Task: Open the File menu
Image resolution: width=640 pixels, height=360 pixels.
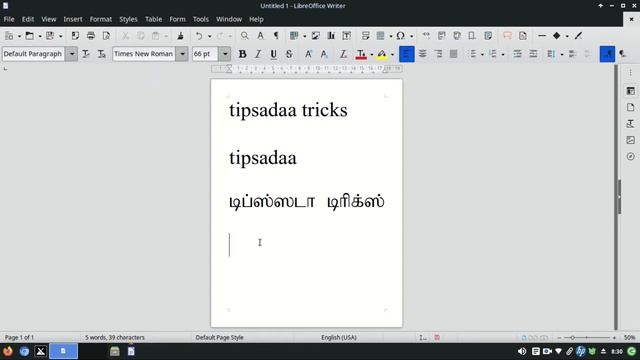Action: (x=9, y=19)
